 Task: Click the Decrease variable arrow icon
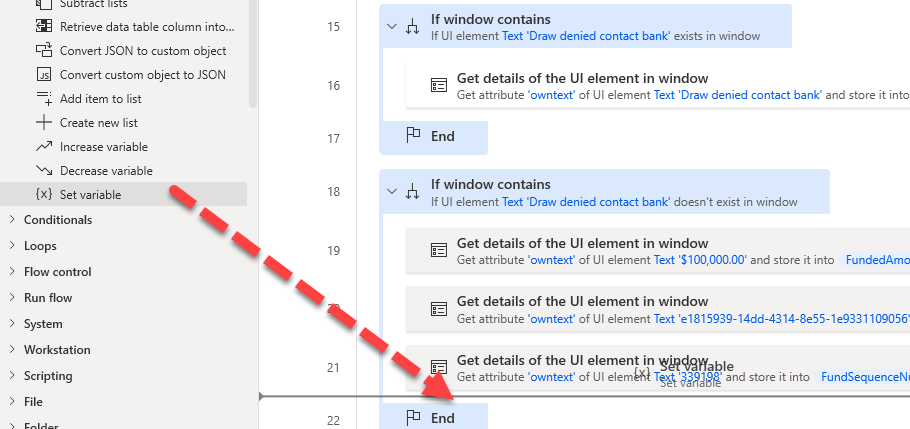tap(44, 171)
